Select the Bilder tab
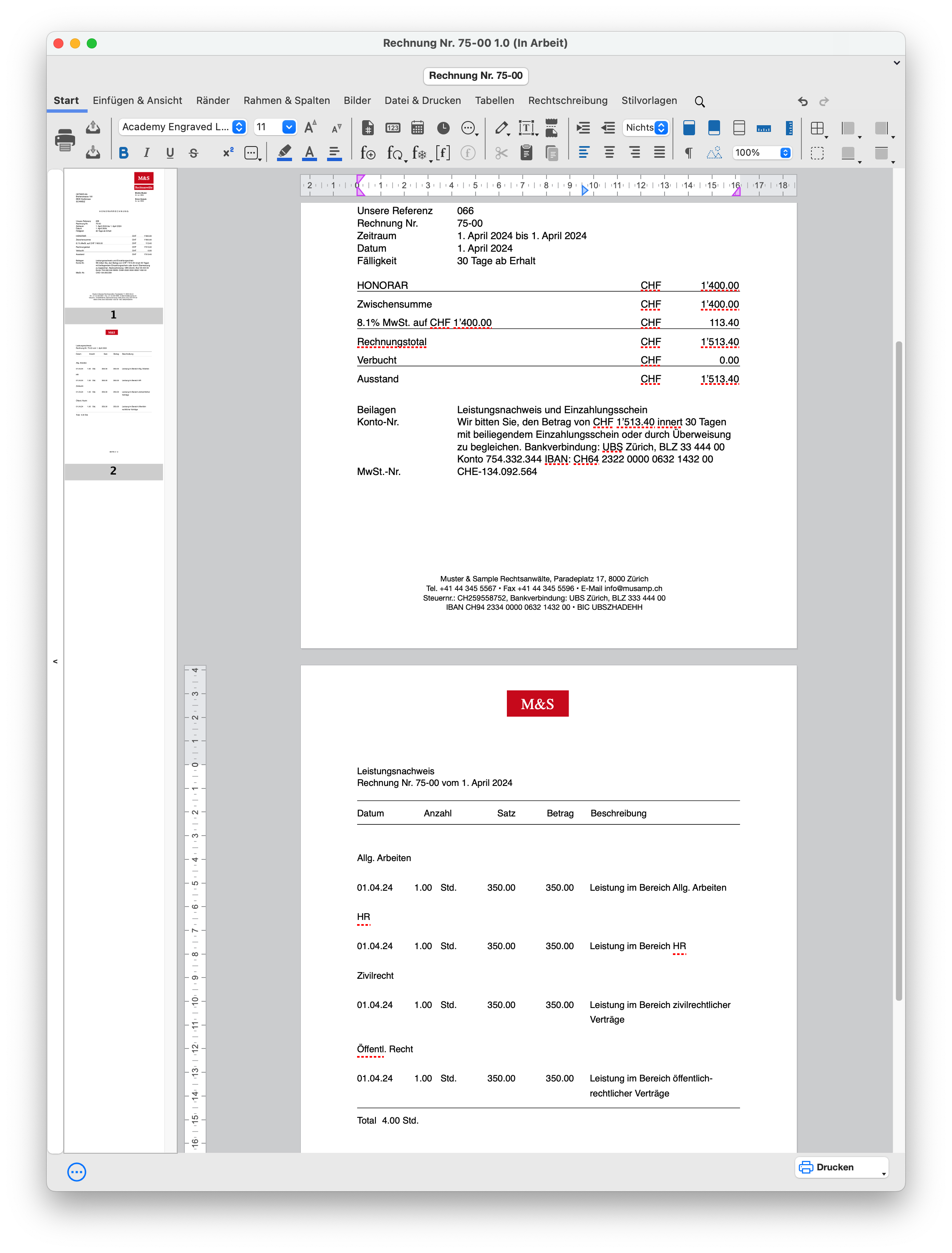The height and width of the screenshot is (1253, 952). (x=357, y=100)
